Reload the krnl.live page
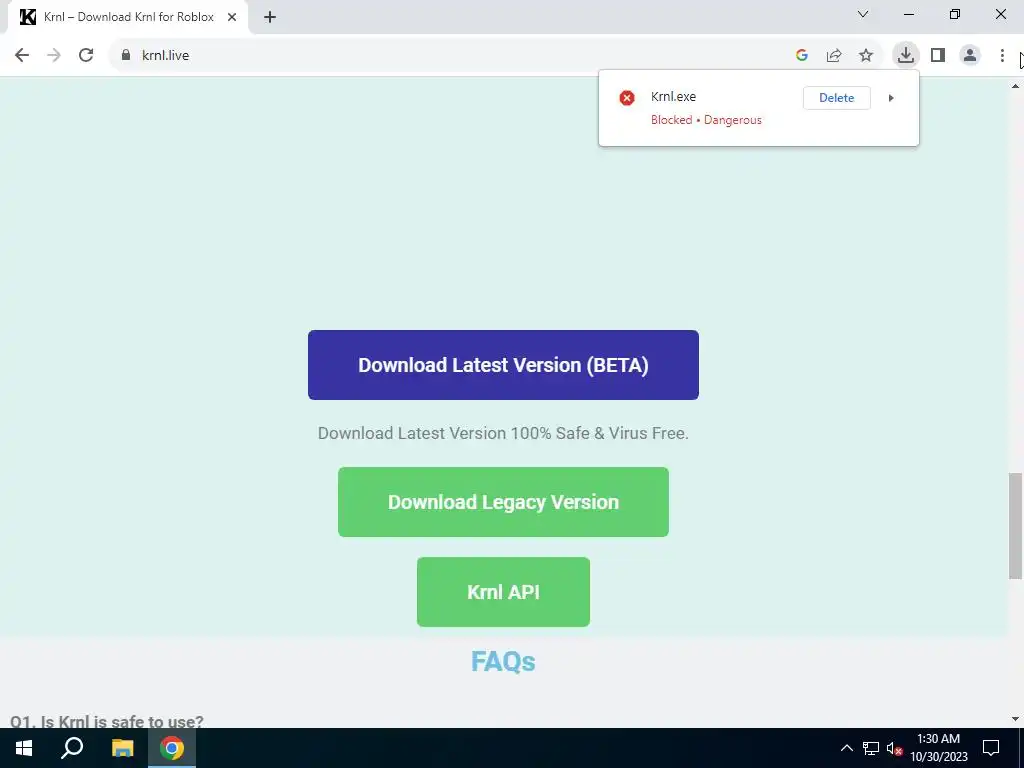Image resolution: width=1024 pixels, height=768 pixels. [86, 56]
